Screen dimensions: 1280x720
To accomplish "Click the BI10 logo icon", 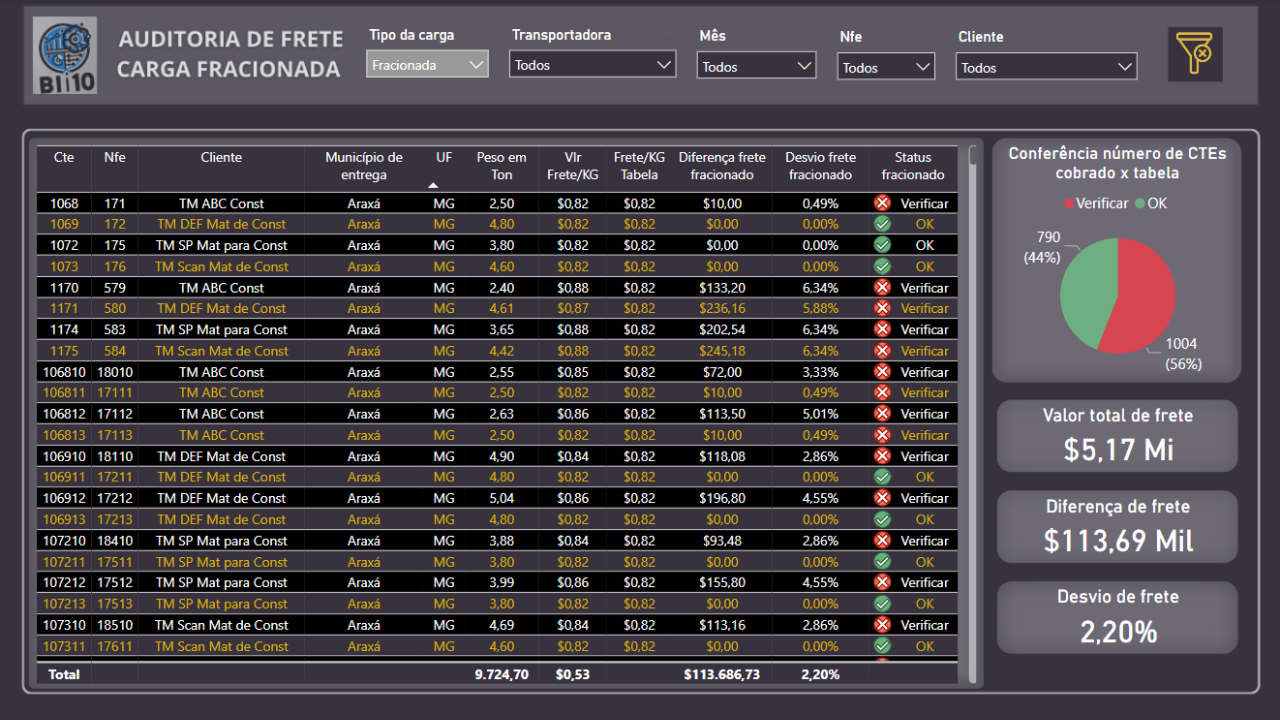I will pos(66,55).
